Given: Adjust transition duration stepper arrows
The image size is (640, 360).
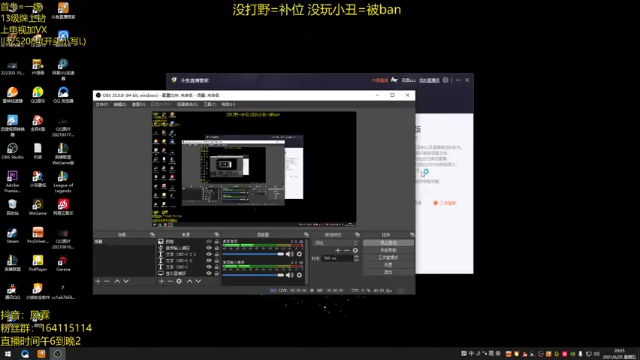Looking at the screenshot, I should 356,258.
